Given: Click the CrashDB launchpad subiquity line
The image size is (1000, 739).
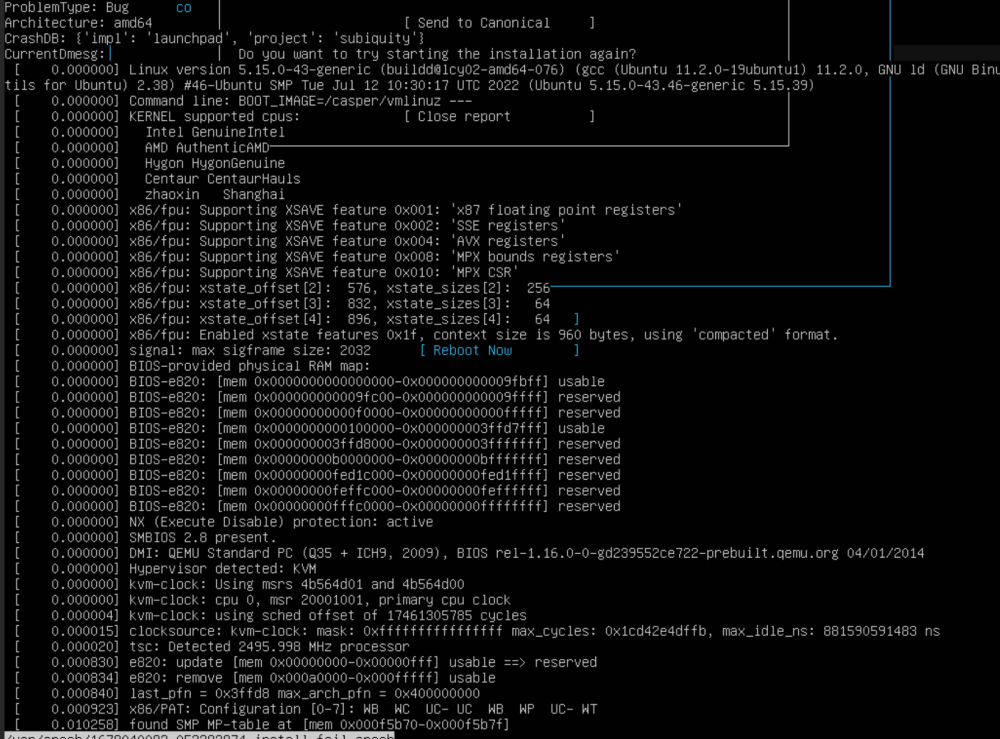Looking at the screenshot, I should pyautogui.click(x=214, y=39).
